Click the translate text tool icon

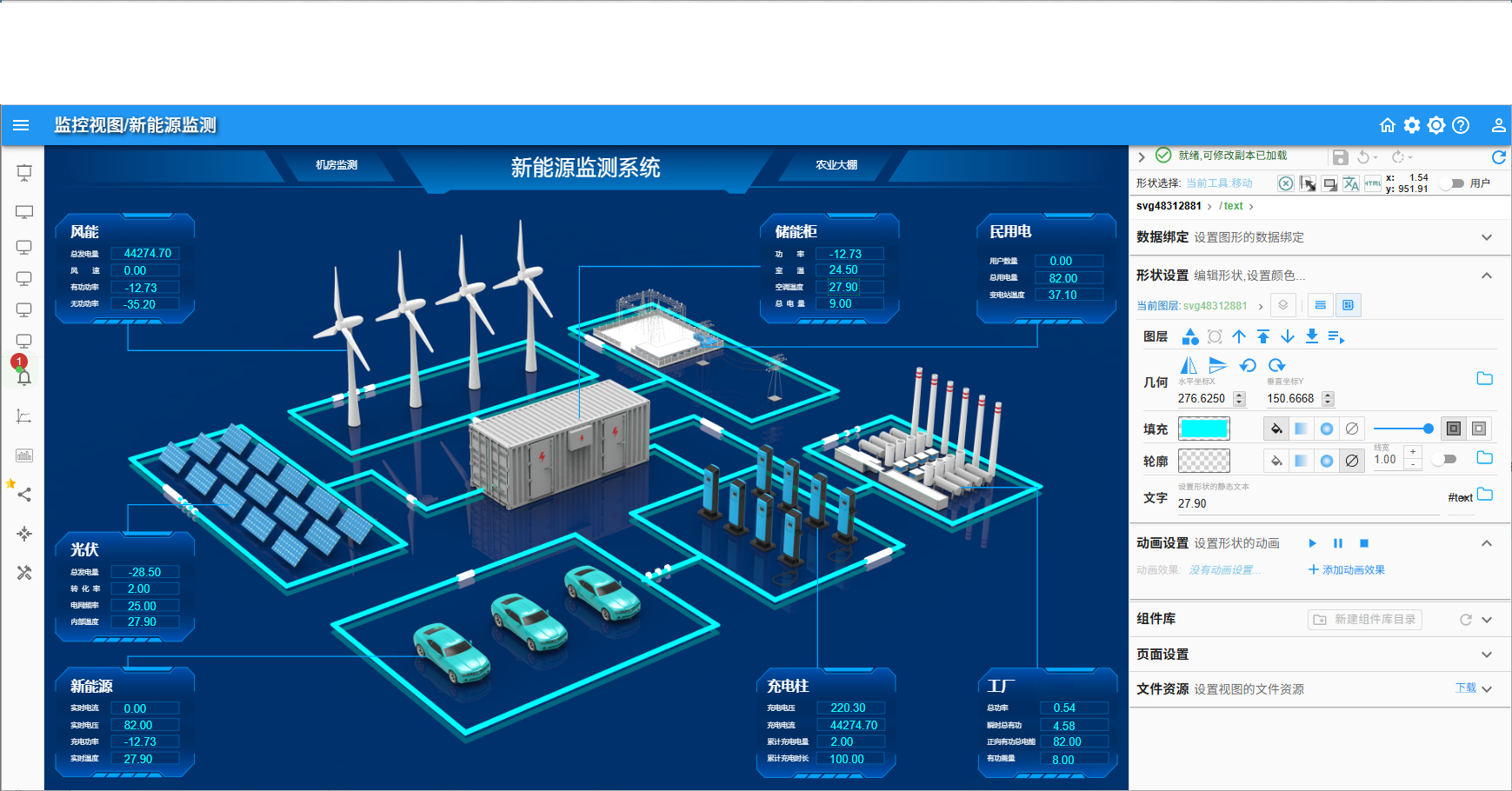1350,183
